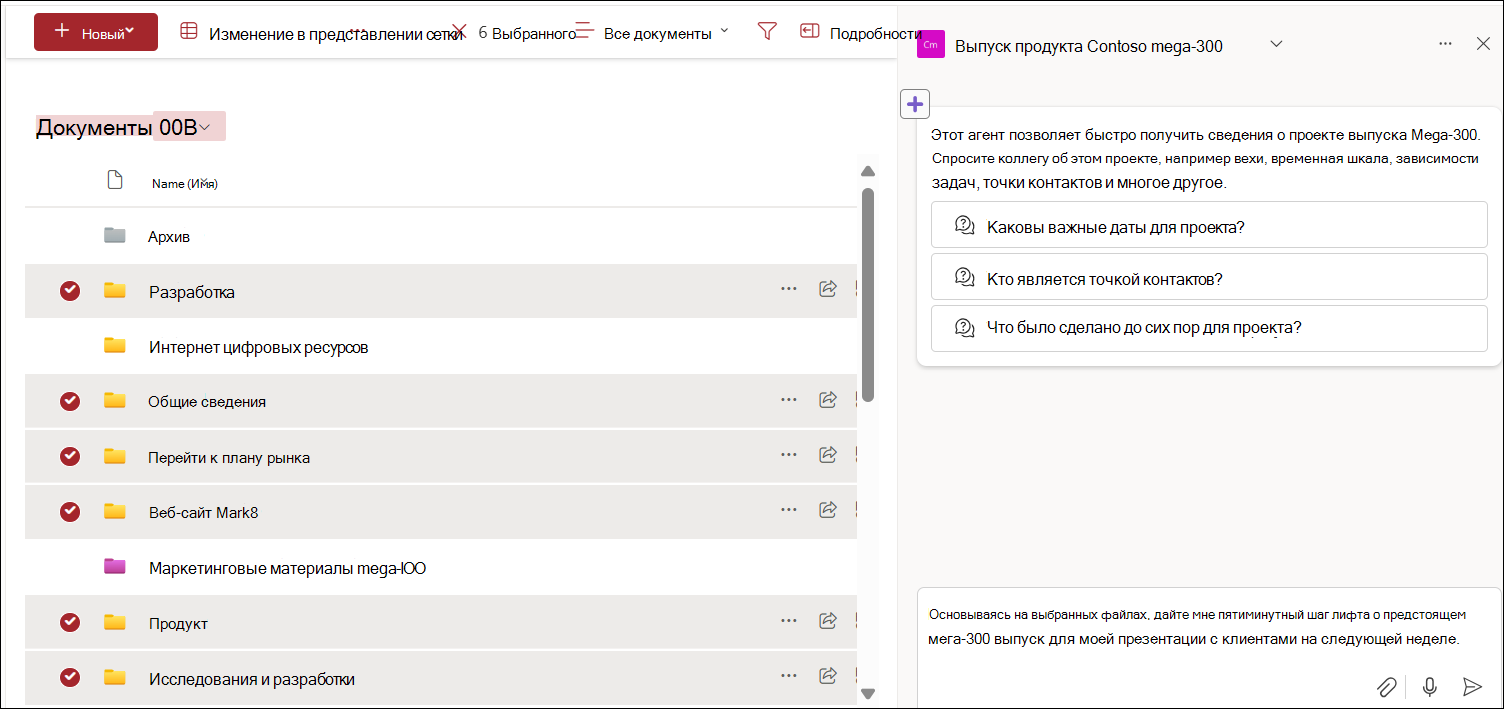This screenshot has height=709, width=1504.
Task: Click the Интернет цифровых ресурсов folder icon
Action: tap(115, 346)
